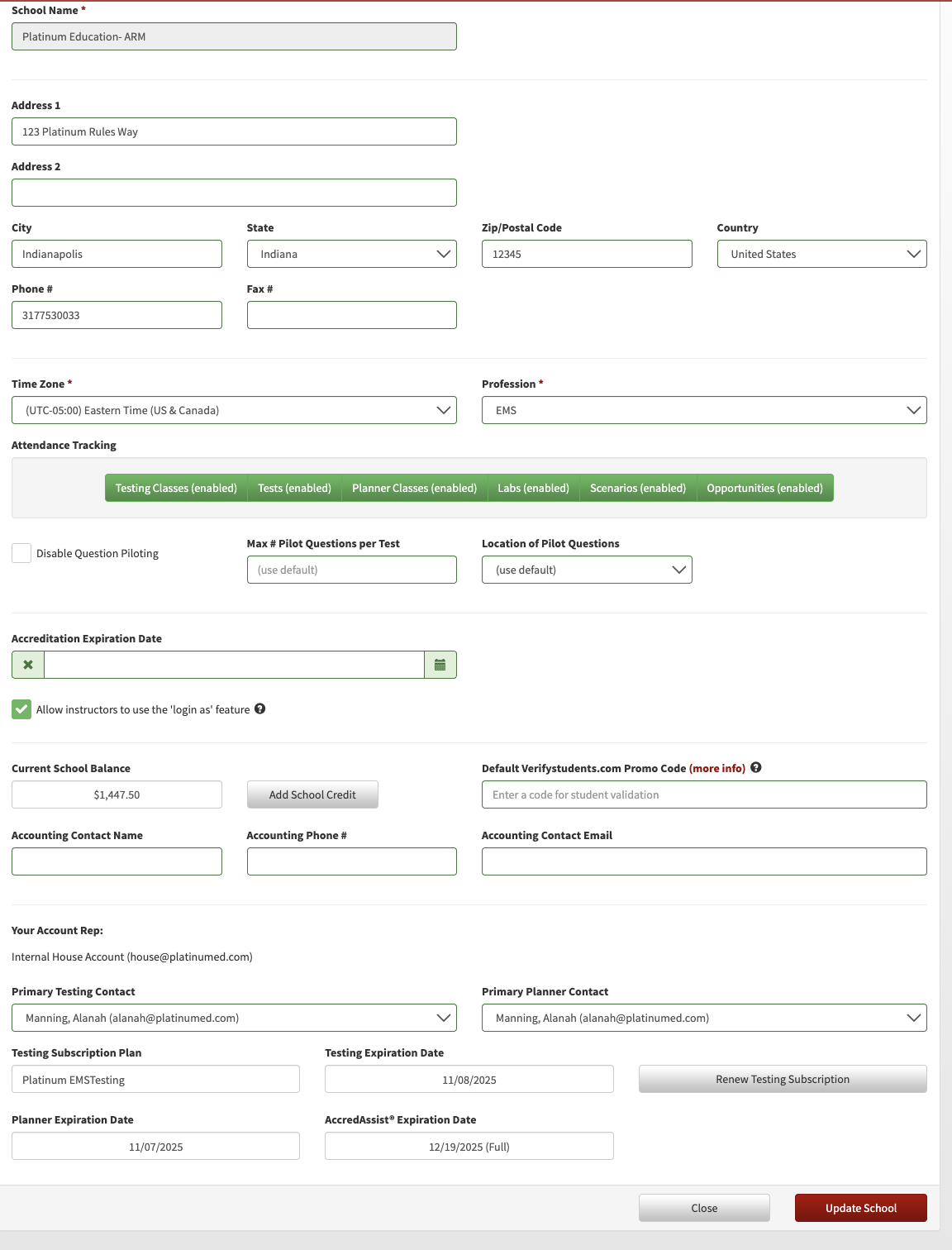This screenshot has height=1250, width=952.
Task: Uncheck Allow instructors 'login as' checkbox
Action: point(21,709)
